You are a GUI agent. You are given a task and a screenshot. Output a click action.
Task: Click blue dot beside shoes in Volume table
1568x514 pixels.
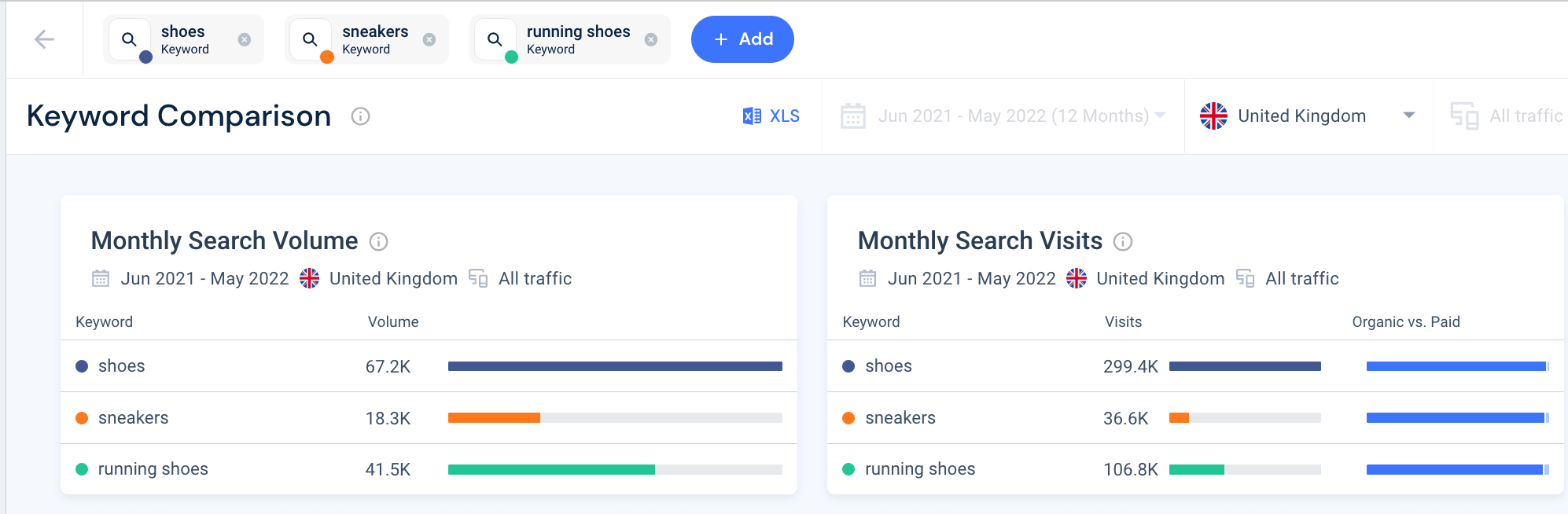point(82,366)
